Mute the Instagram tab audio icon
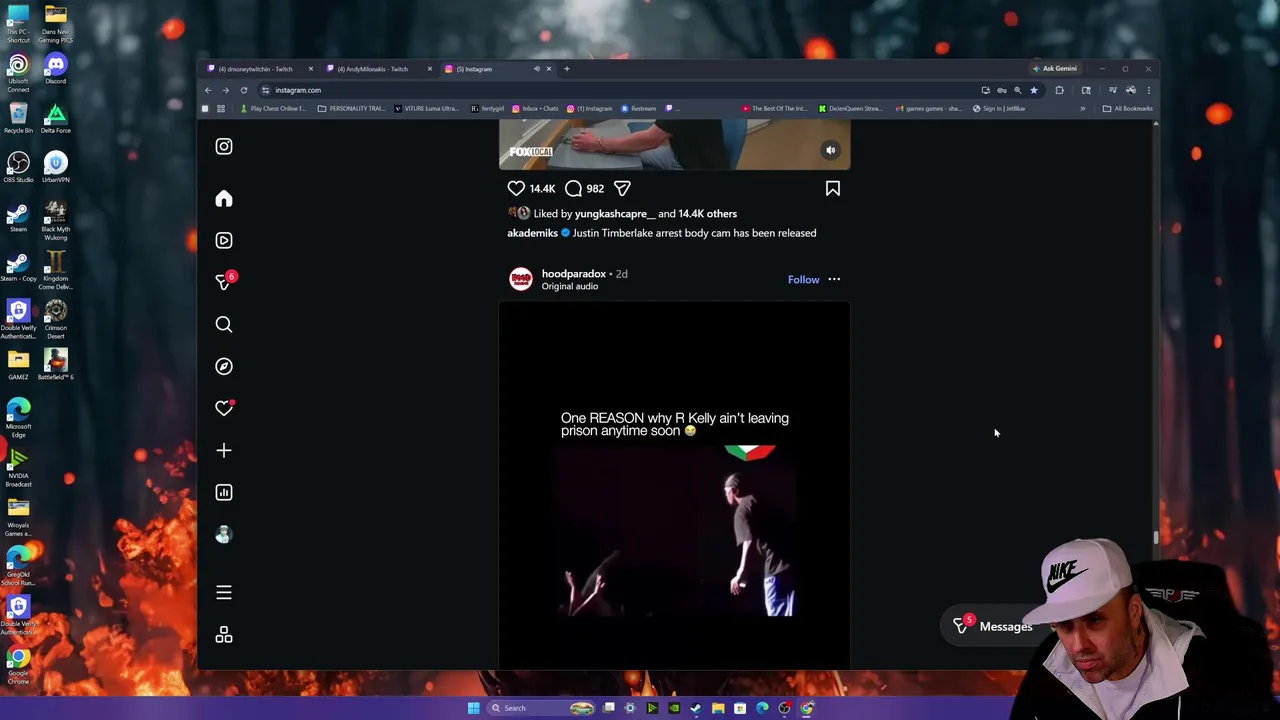Screen dimensions: 1280x720 point(537,69)
